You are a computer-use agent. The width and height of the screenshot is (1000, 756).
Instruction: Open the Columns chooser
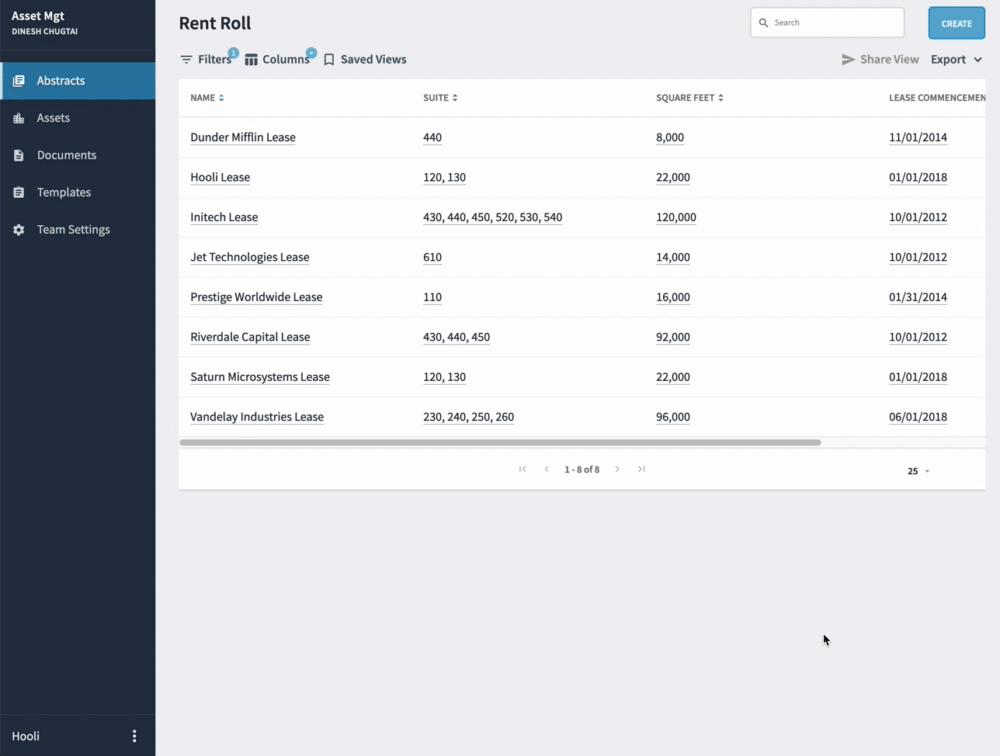pos(277,59)
